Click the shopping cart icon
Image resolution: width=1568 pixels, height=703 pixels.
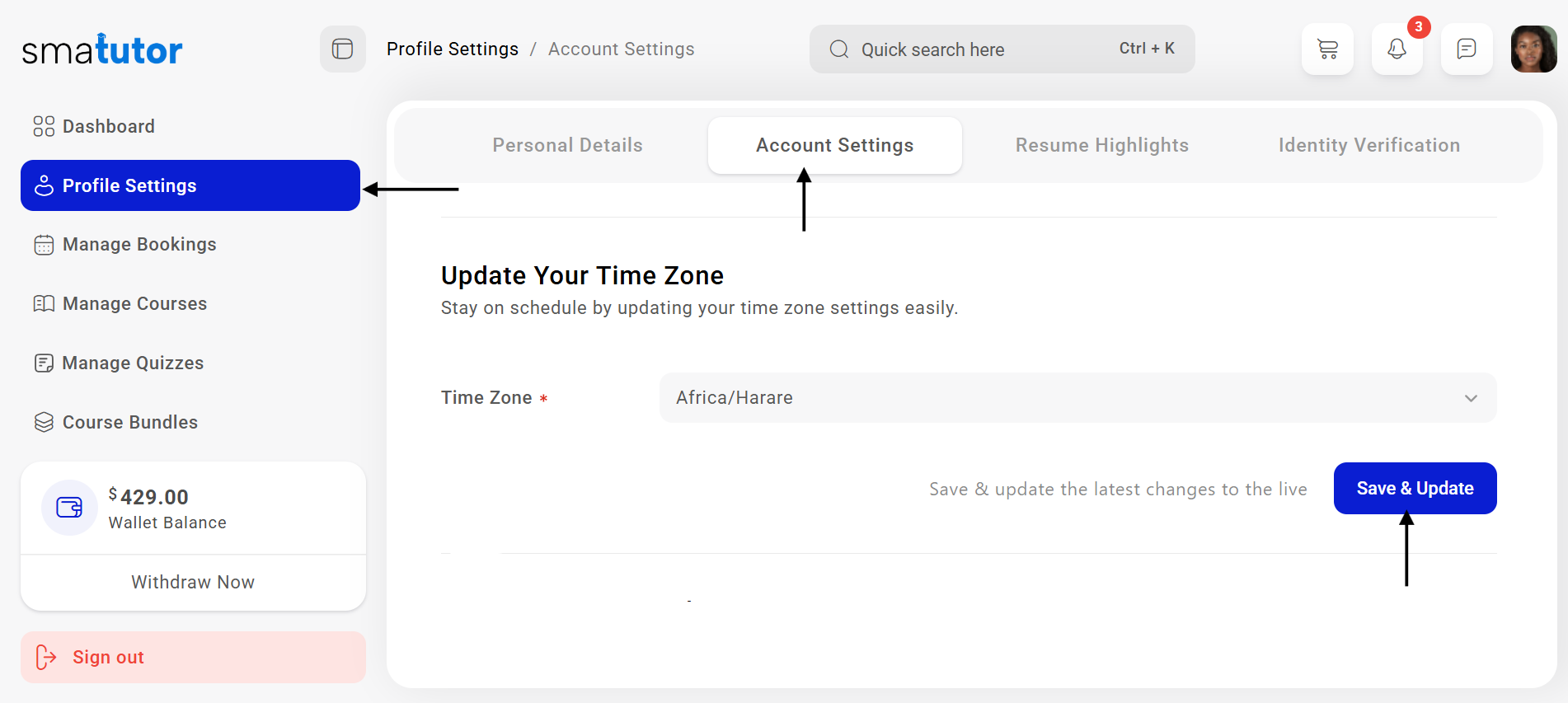pos(1327,49)
